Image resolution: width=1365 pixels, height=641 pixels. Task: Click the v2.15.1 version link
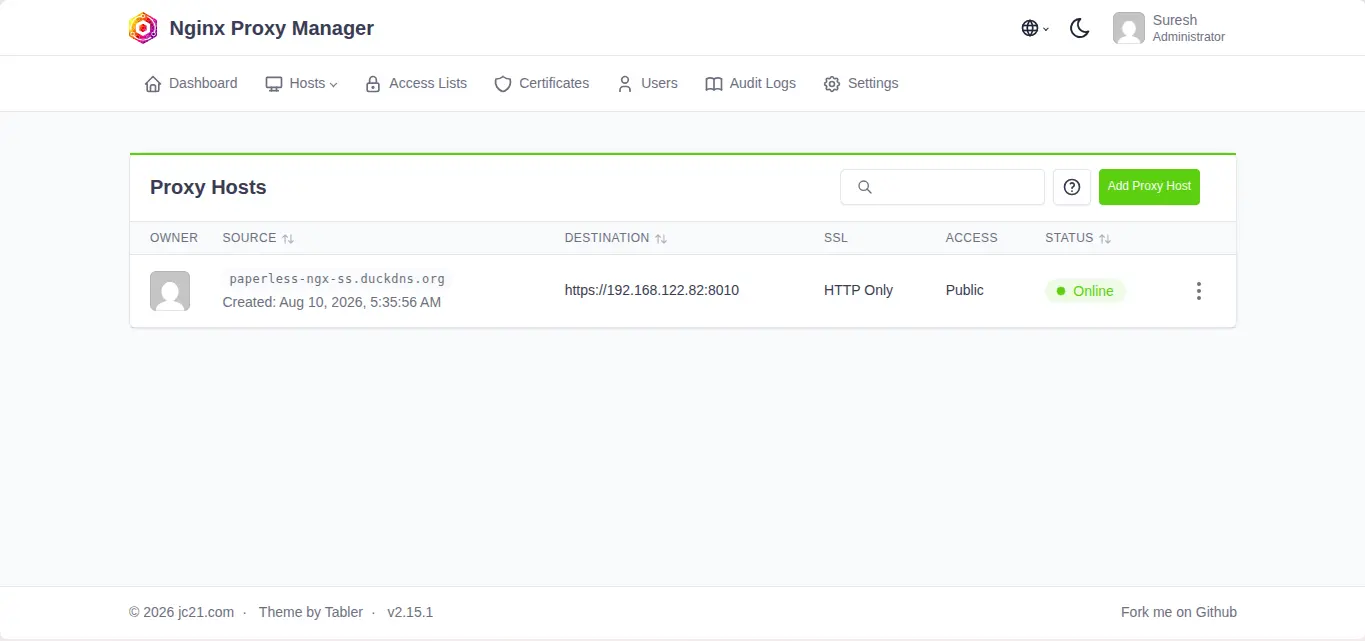pos(410,612)
